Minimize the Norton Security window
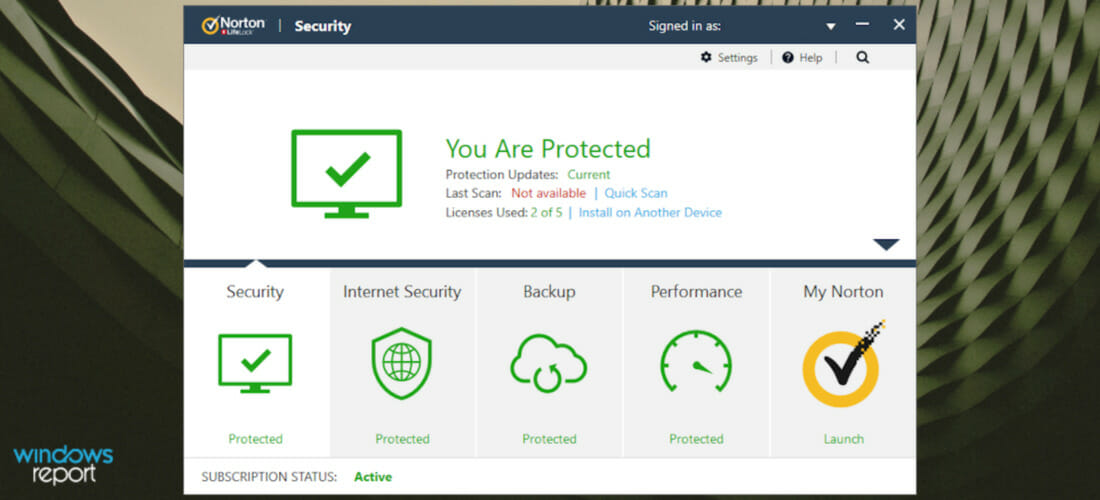This screenshot has width=1100, height=500. click(862, 25)
